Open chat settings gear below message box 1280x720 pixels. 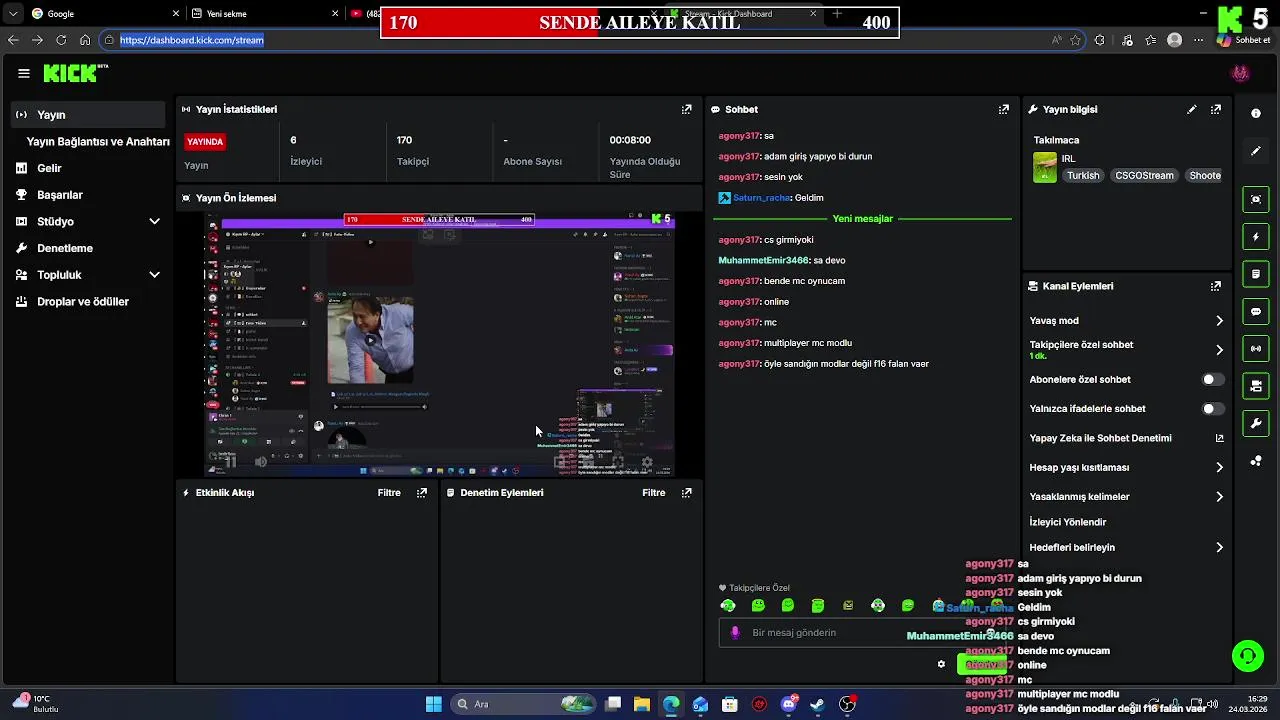pos(941,664)
